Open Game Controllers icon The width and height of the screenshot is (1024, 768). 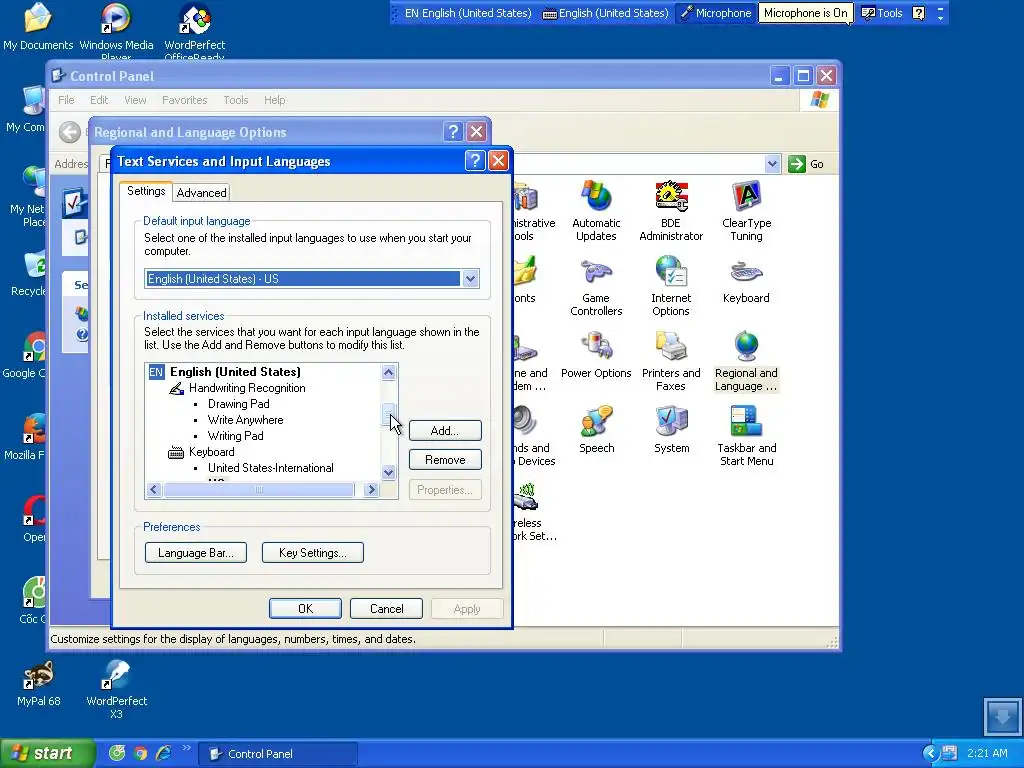click(x=596, y=286)
